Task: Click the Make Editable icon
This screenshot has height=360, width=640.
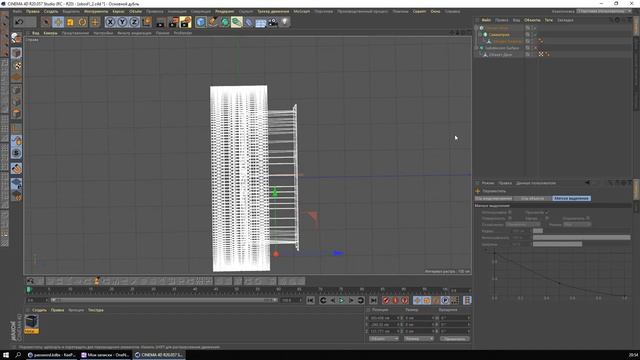Action: coord(16,38)
